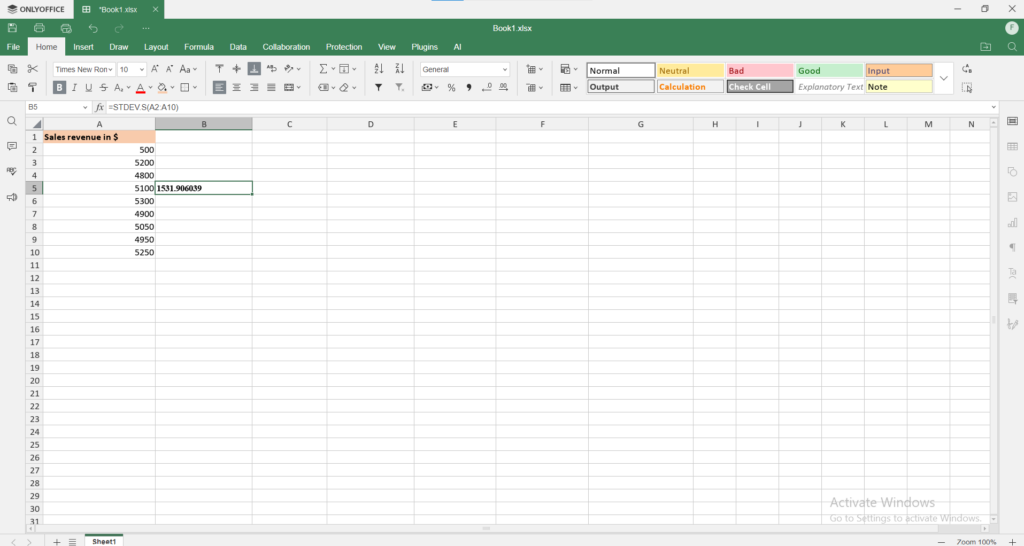The image size is (1024, 546).
Task: Apply the Bad cell style
Action: pyautogui.click(x=760, y=71)
